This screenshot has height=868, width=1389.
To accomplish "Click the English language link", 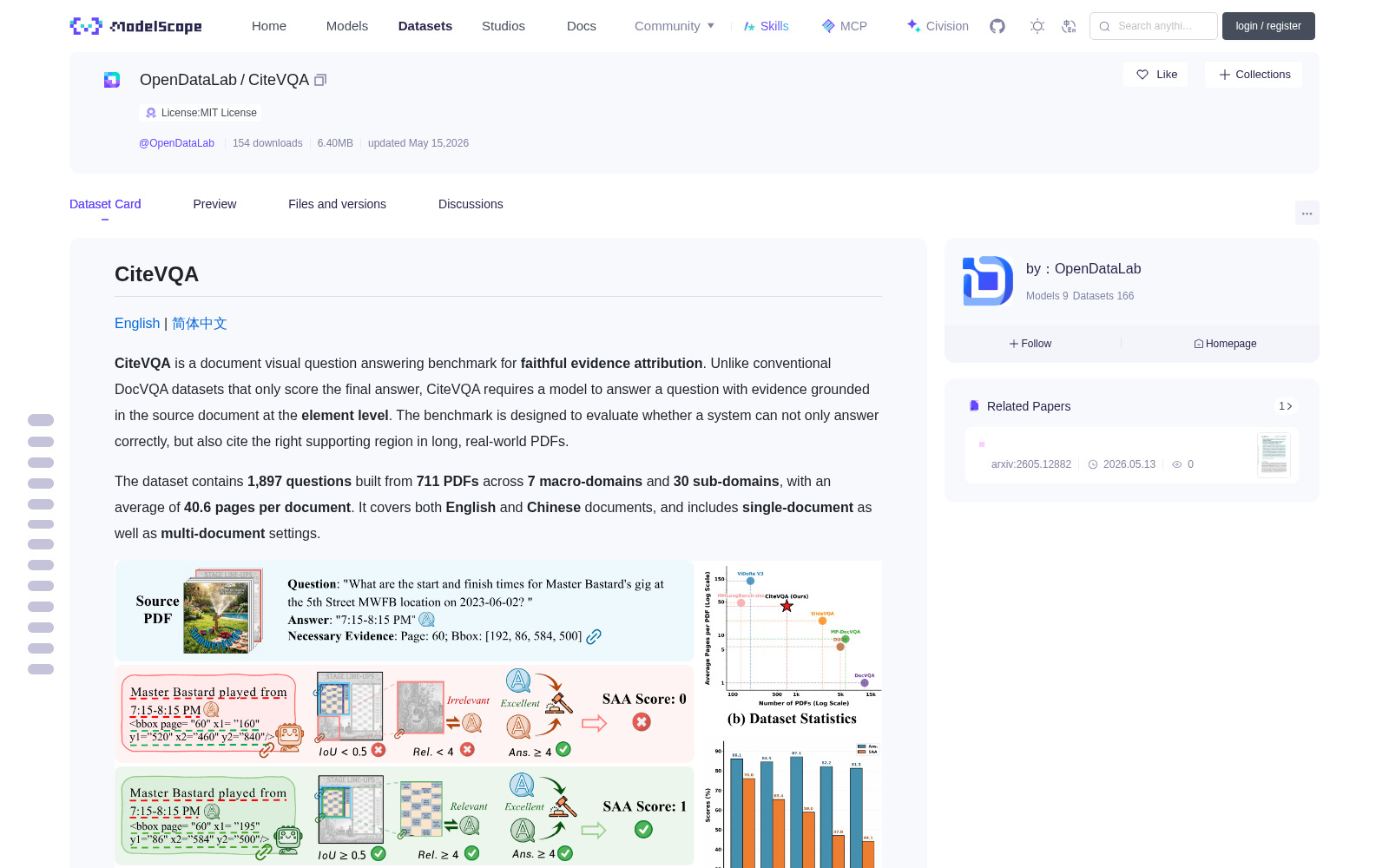I will 137,323.
